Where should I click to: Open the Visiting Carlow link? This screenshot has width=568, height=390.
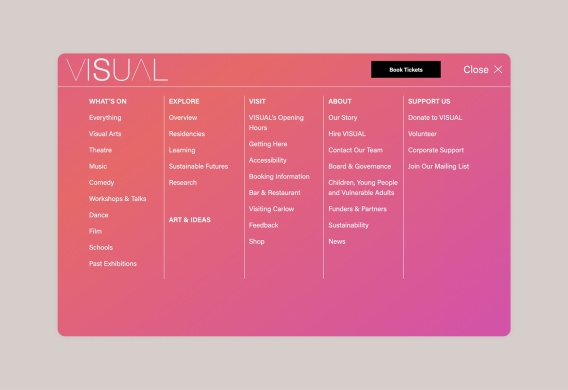[271, 209]
